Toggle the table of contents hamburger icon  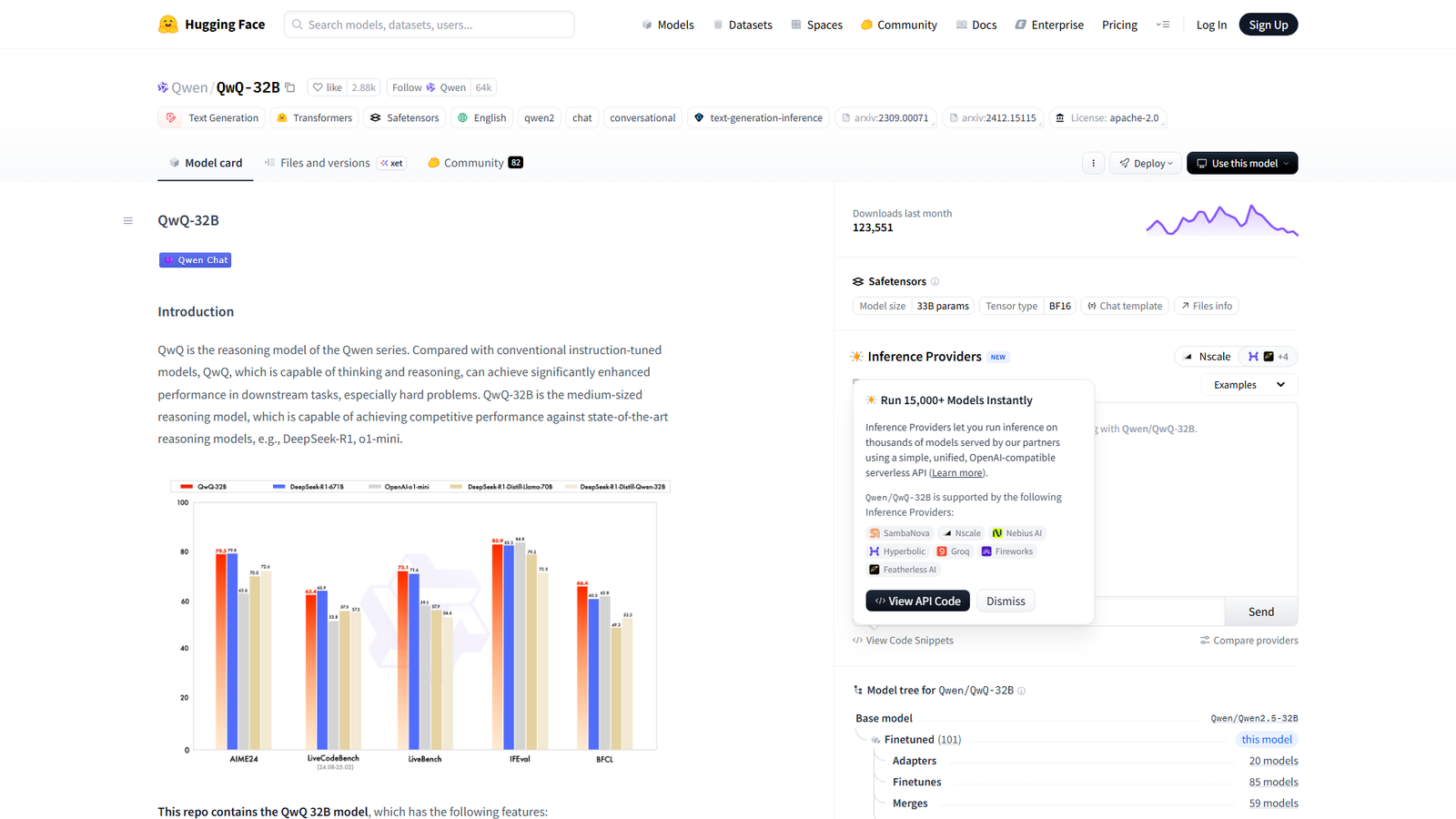click(x=128, y=220)
